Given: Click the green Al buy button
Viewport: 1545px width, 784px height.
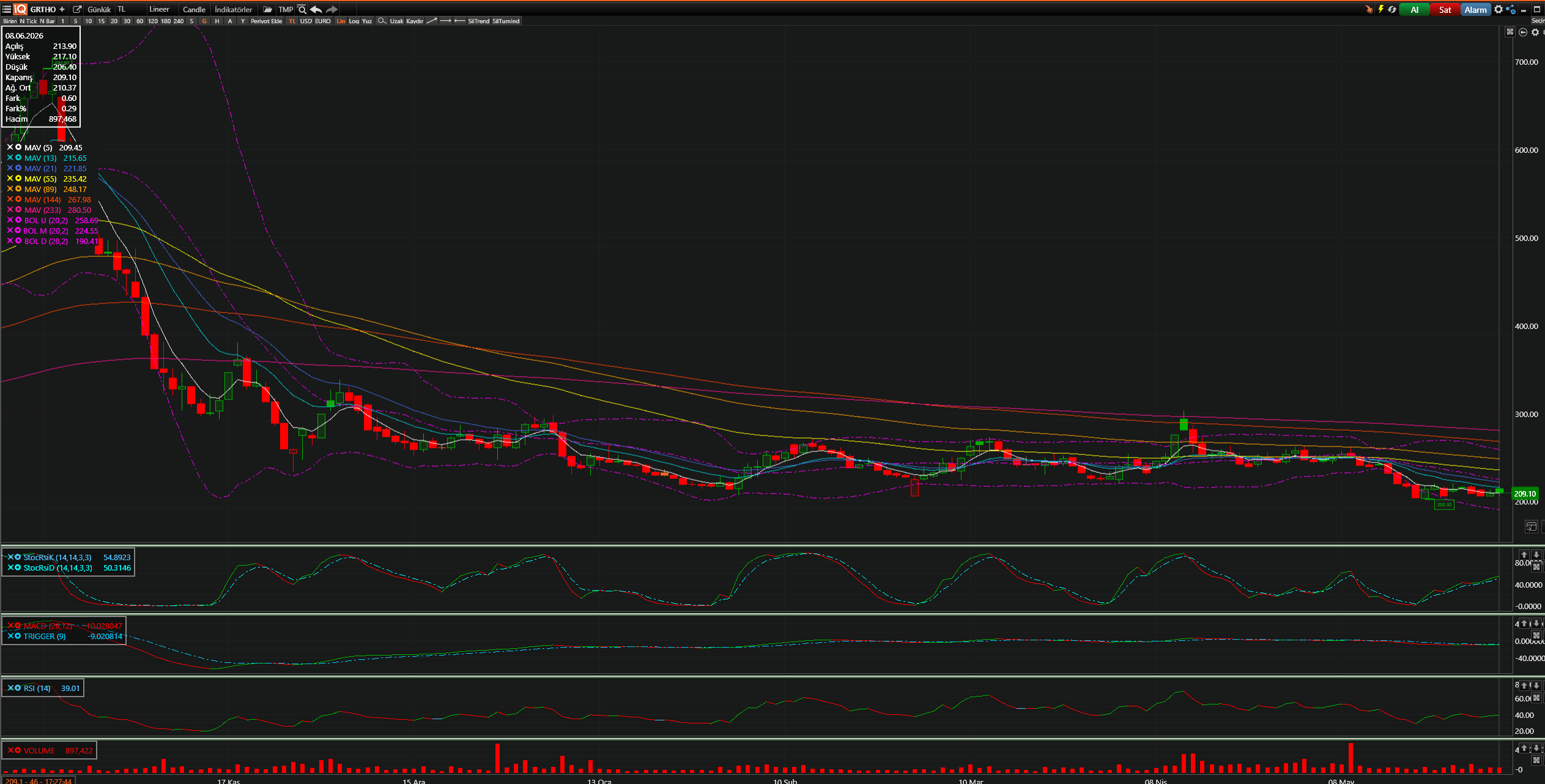Looking at the screenshot, I should tap(1415, 9).
